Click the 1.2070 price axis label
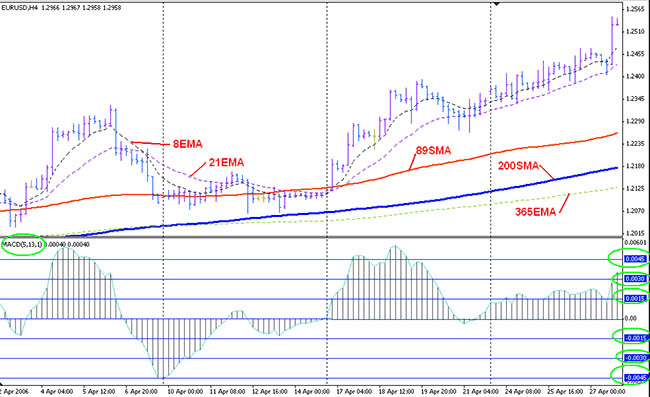Screen dimensions: 650x397 click(636, 211)
